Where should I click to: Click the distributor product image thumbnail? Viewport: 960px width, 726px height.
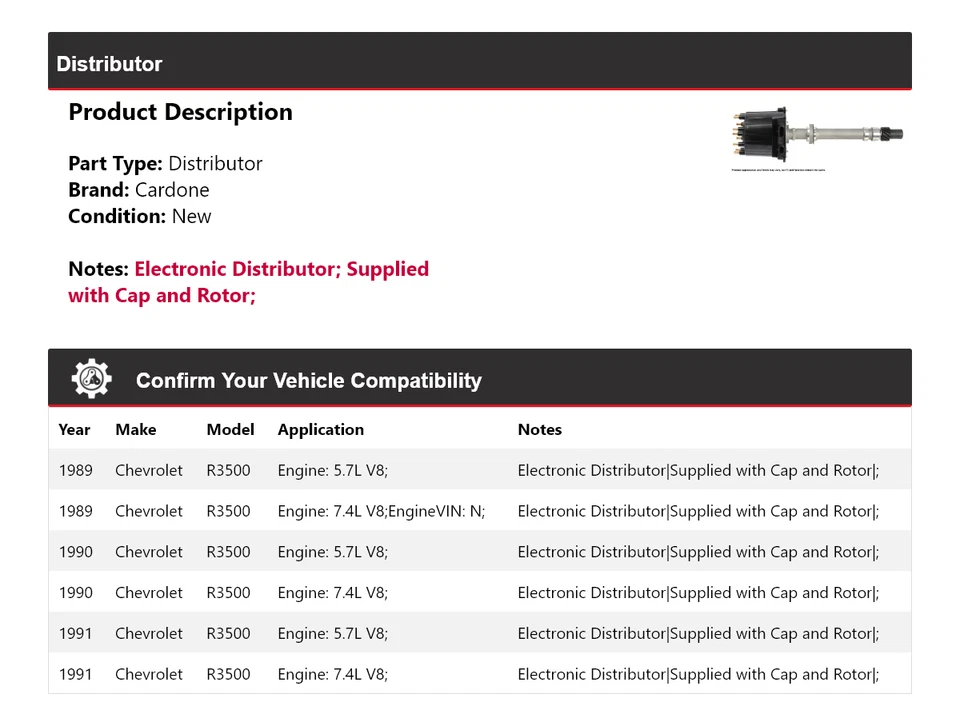[x=817, y=136]
